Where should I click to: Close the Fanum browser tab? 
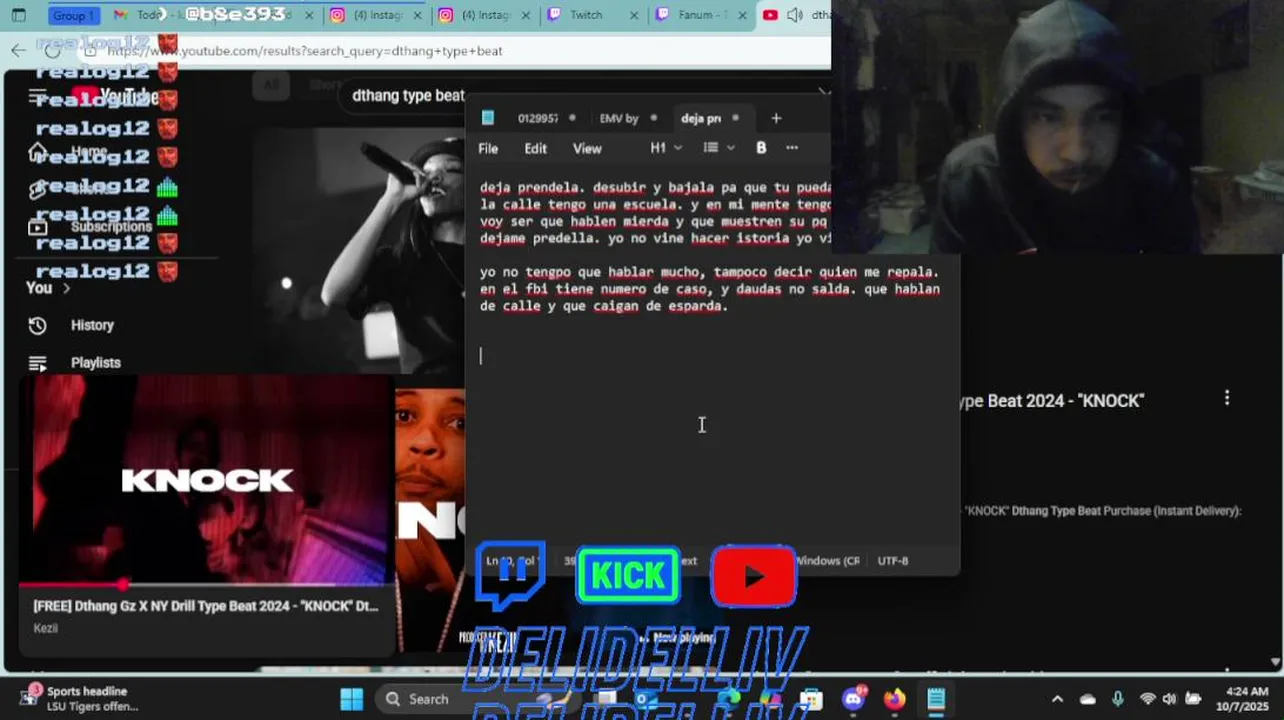point(744,15)
